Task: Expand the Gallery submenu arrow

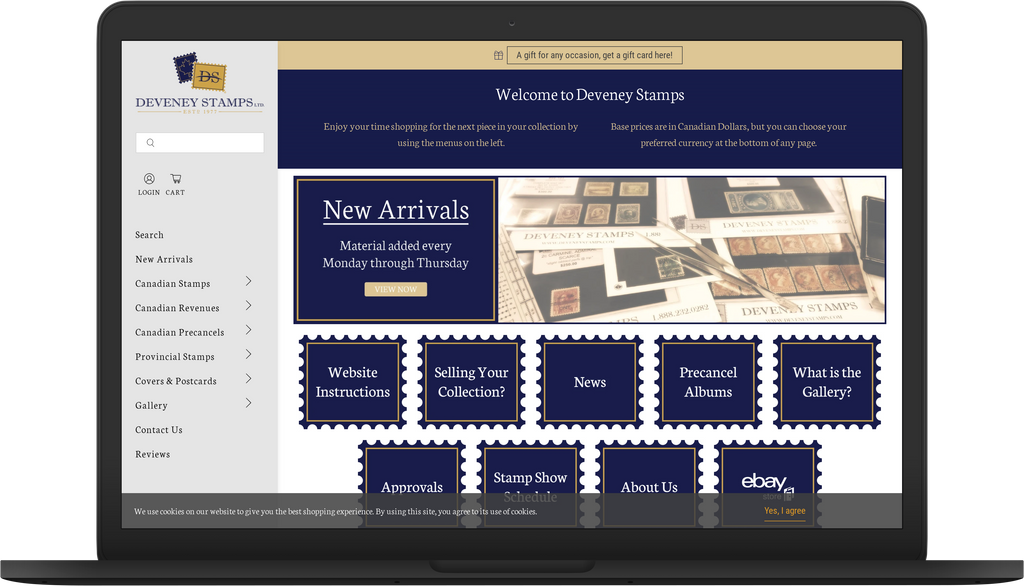Action: pyautogui.click(x=248, y=404)
